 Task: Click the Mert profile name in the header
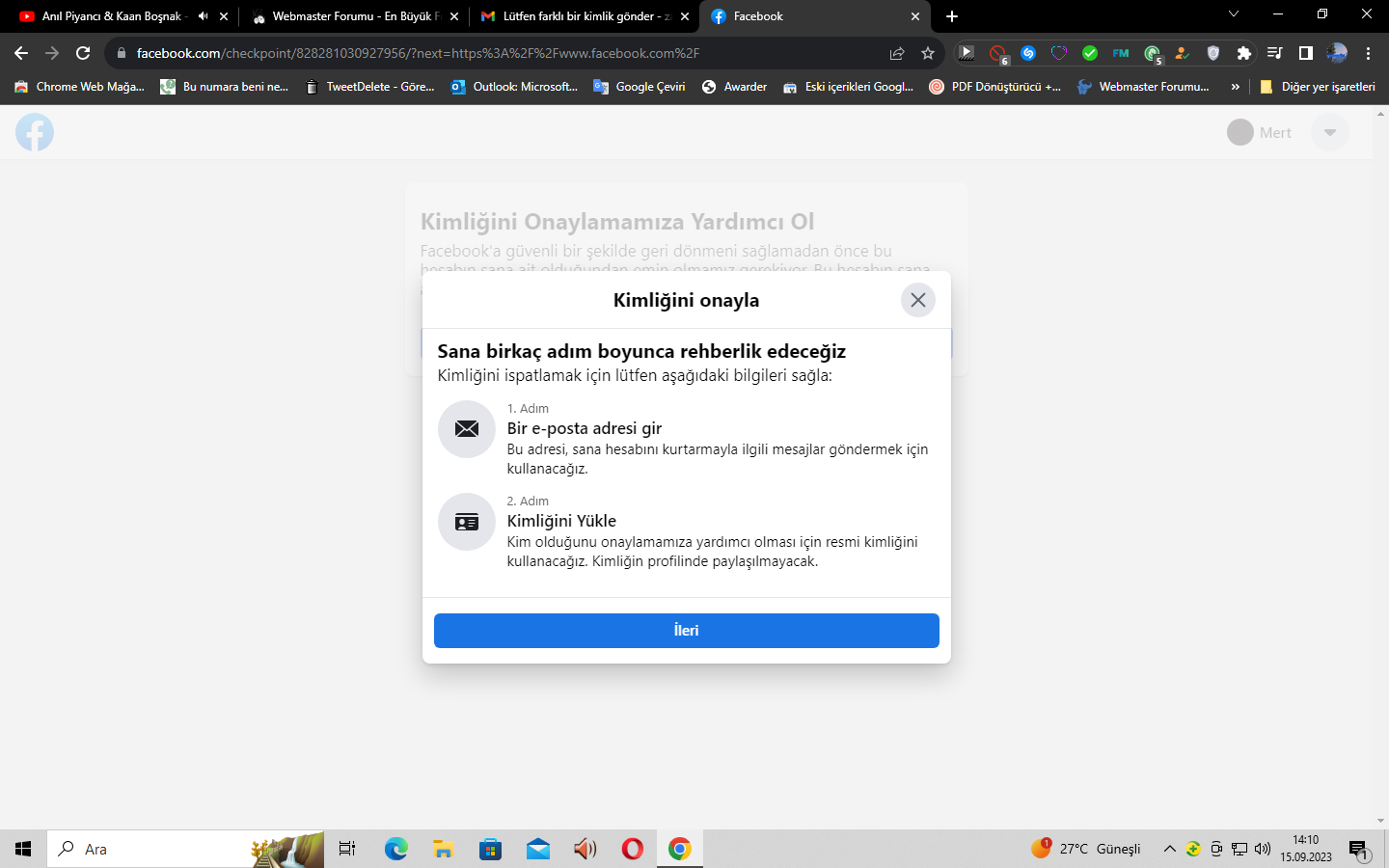pos(1275,133)
